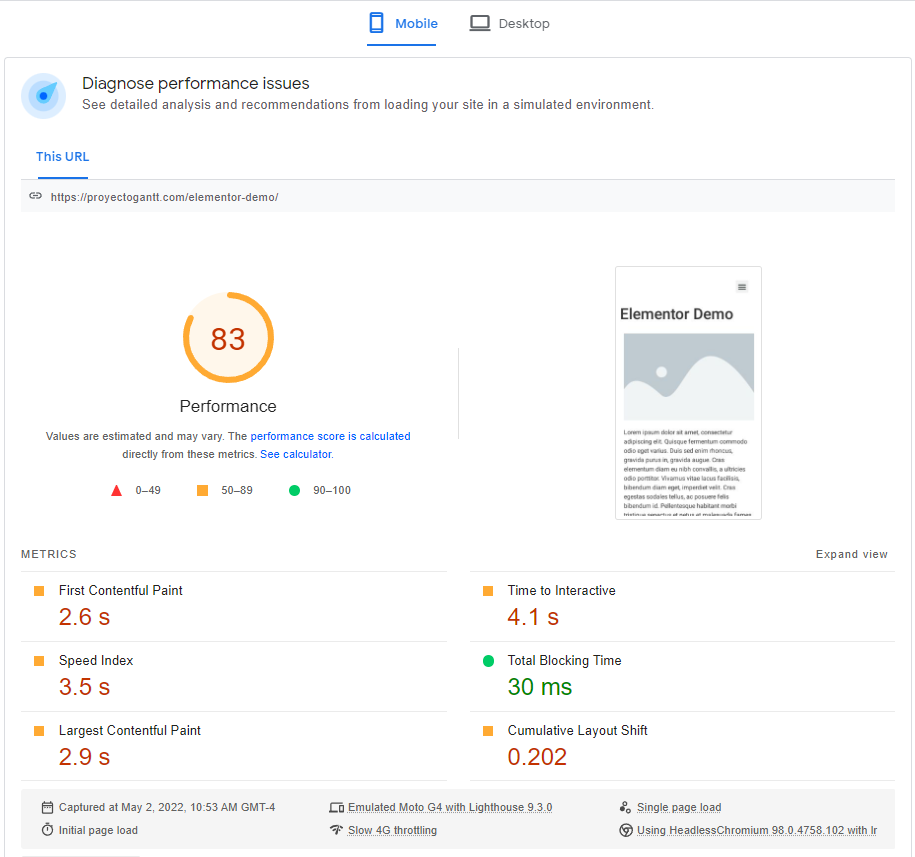This screenshot has width=915, height=857.
Task: Open the Slow 4G throttling details link
Action: point(391,829)
